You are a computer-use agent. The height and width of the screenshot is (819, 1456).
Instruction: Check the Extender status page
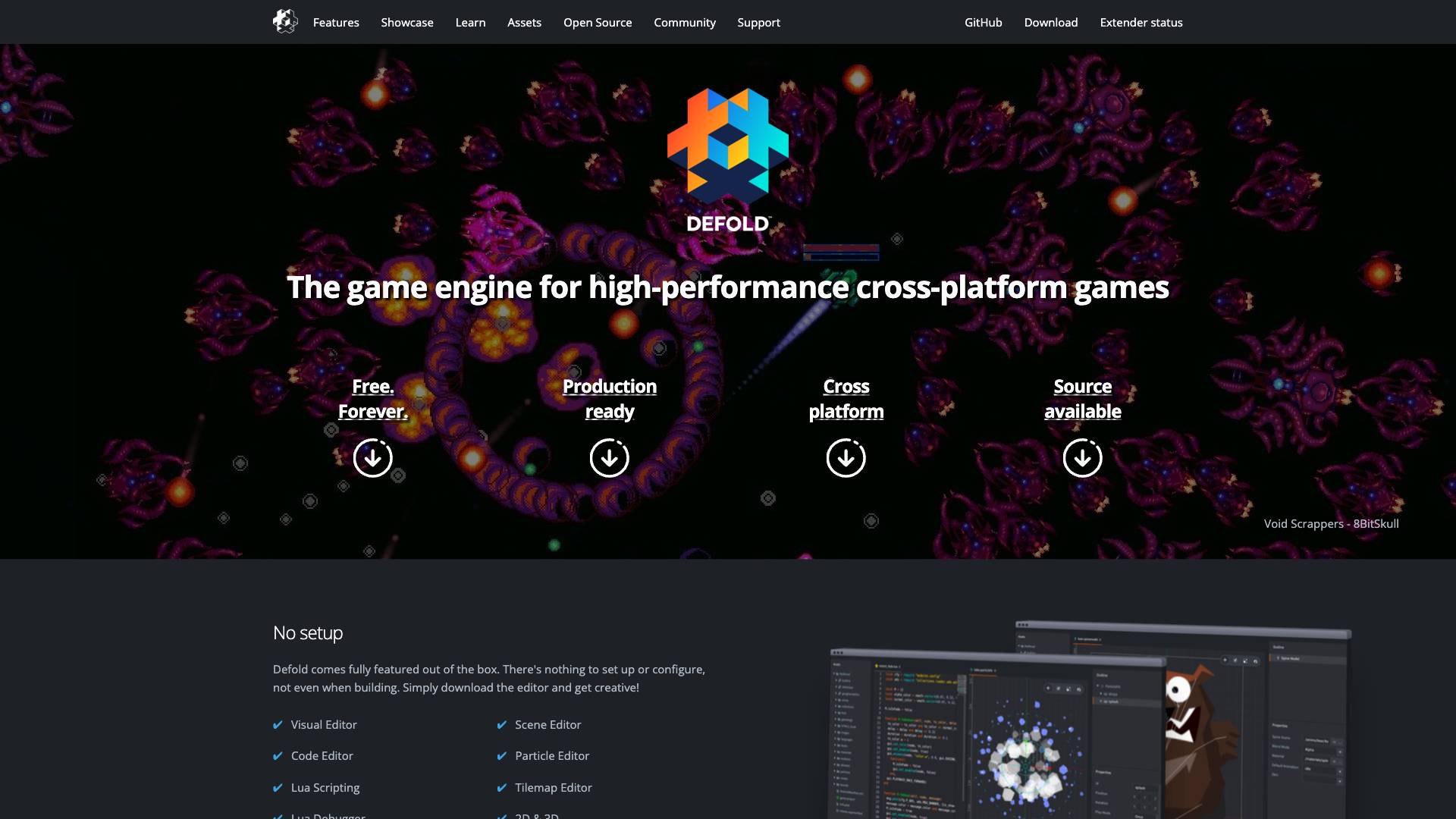click(1141, 23)
